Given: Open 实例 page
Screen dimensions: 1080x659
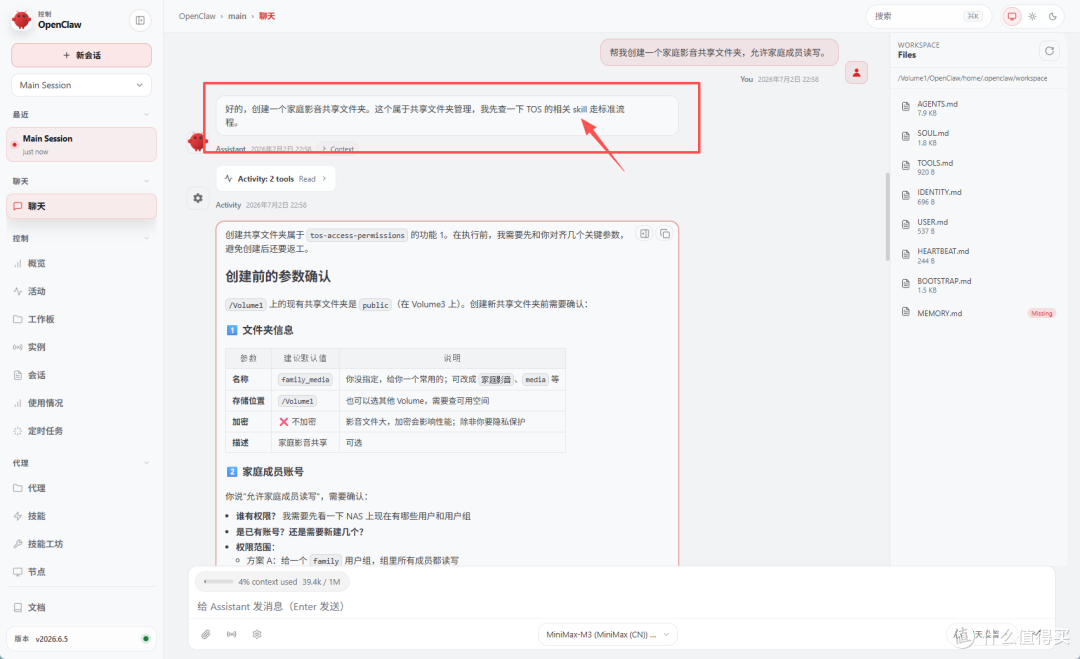Looking at the screenshot, I should click(x=37, y=347).
